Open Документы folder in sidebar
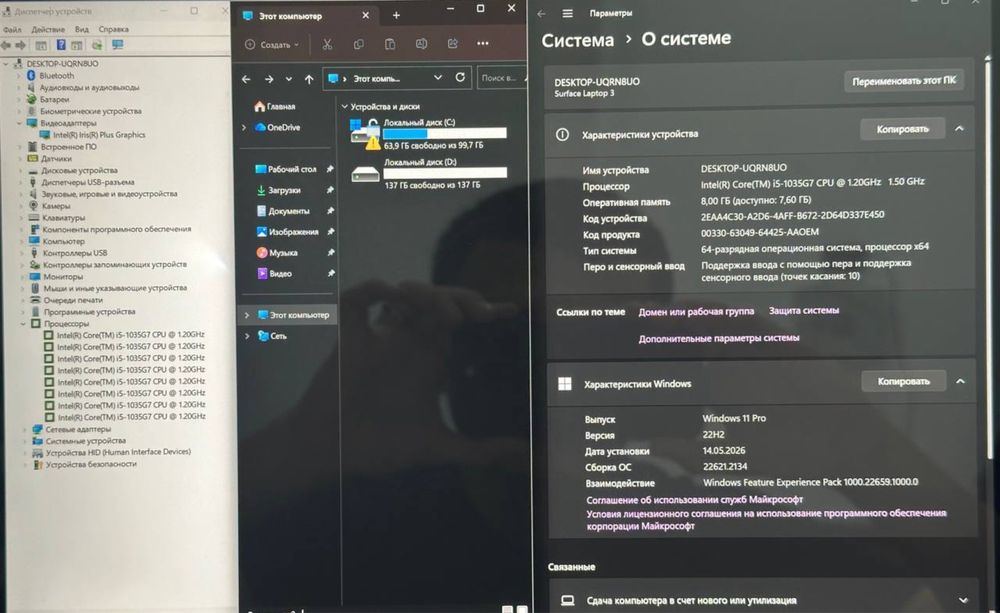Image resolution: width=1000 pixels, height=613 pixels. point(283,211)
